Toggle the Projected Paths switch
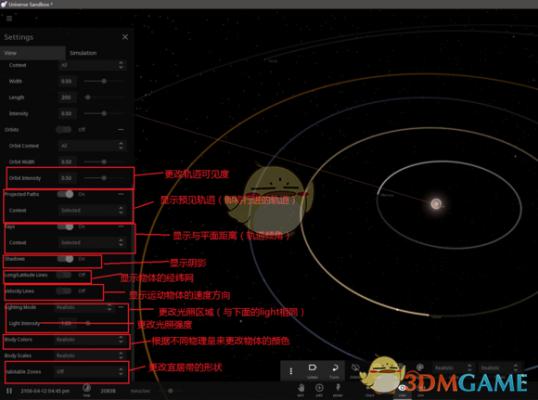This screenshot has height=400, width=538. (66, 194)
